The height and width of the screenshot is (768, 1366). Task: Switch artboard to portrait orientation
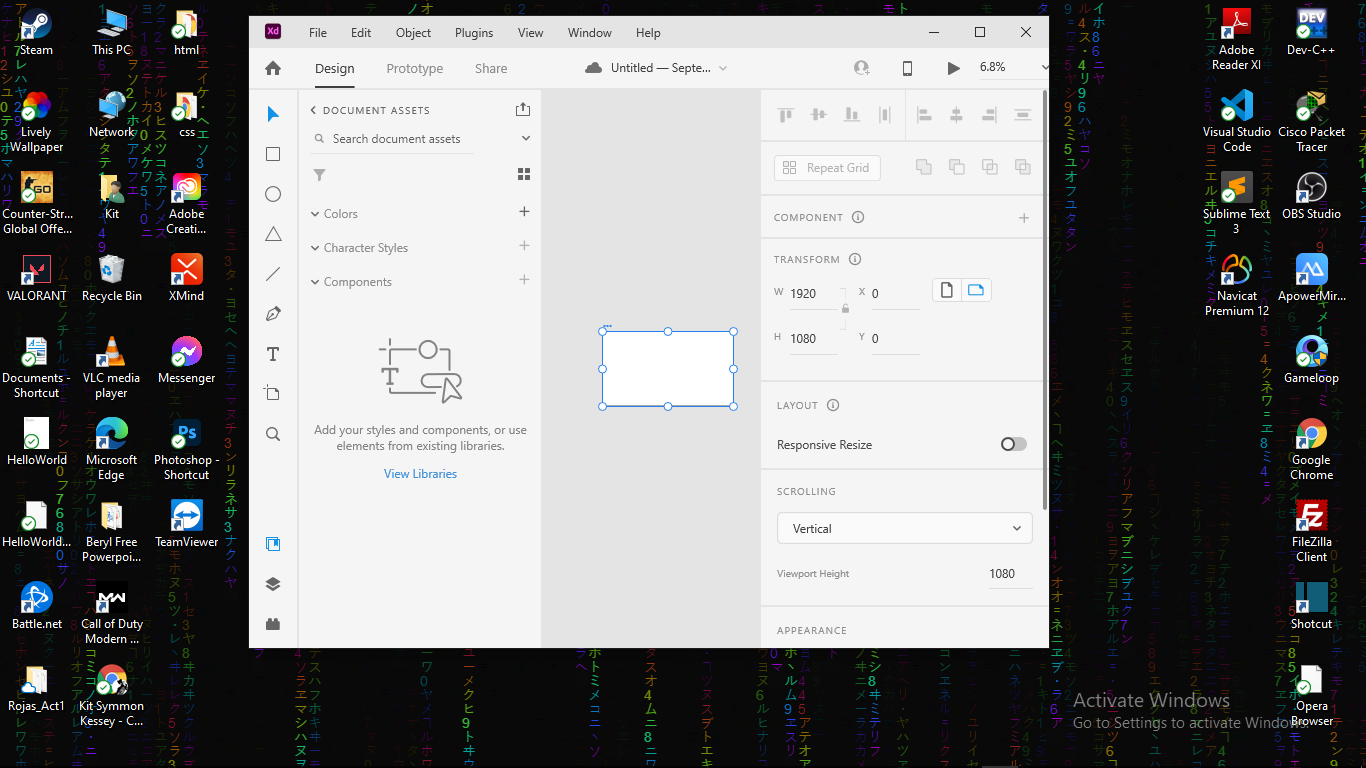[947, 290]
